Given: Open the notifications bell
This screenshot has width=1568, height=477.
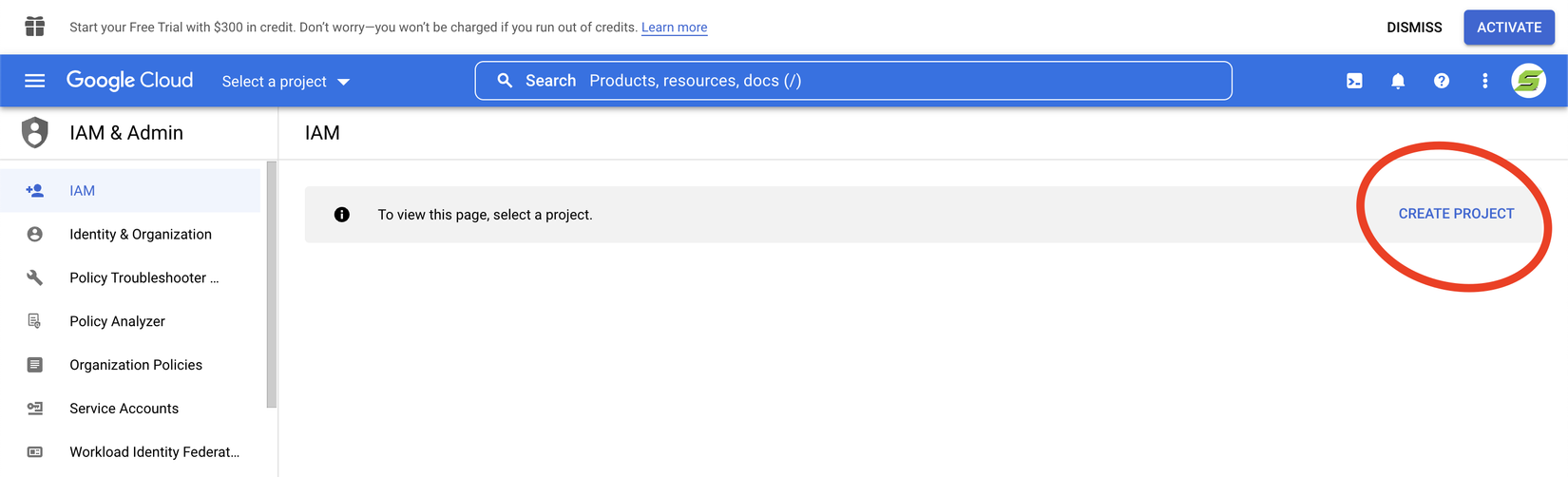Looking at the screenshot, I should pyautogui.click(x=1398, y=81).
